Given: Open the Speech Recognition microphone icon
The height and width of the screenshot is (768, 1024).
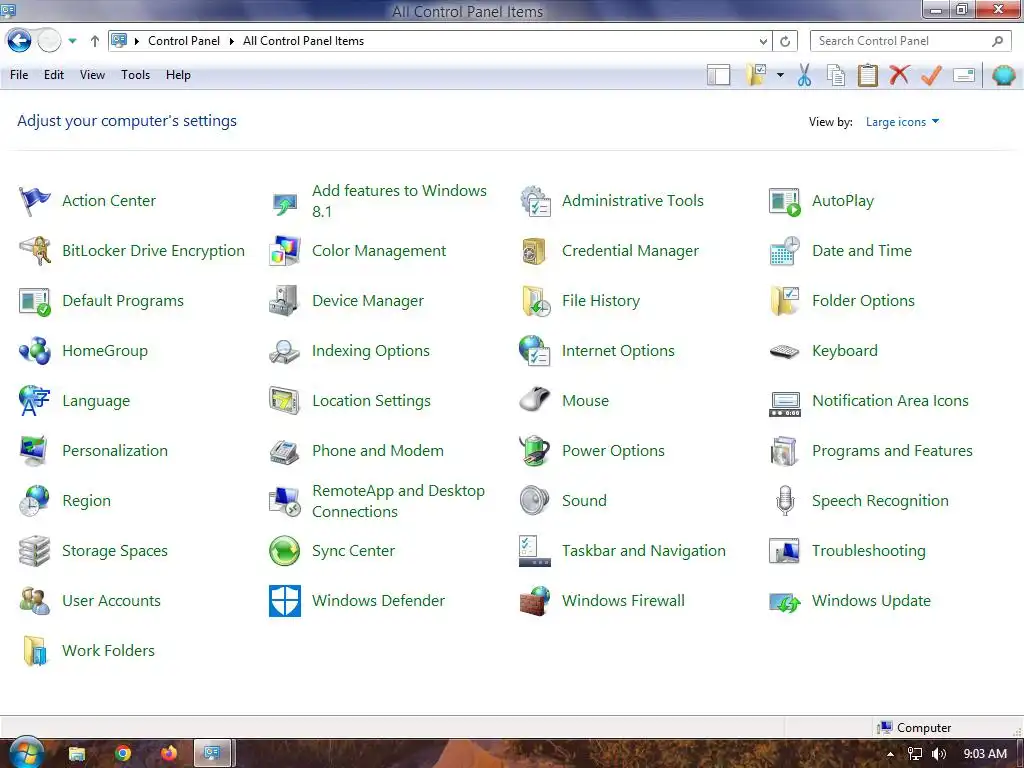Looking at the screenshot, I should (x=785, y=501).
